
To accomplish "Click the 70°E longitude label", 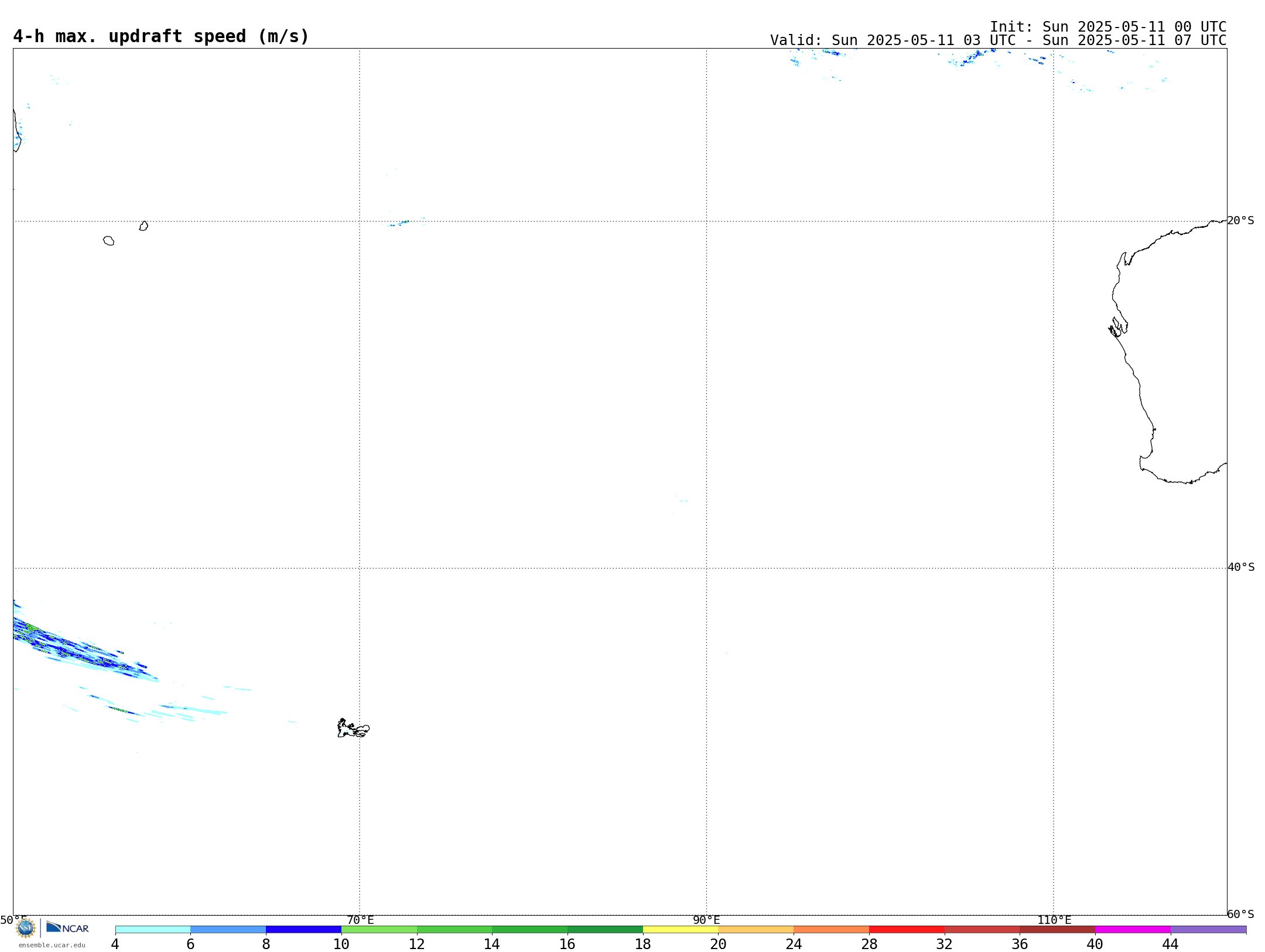I will [x=360, y=920].
